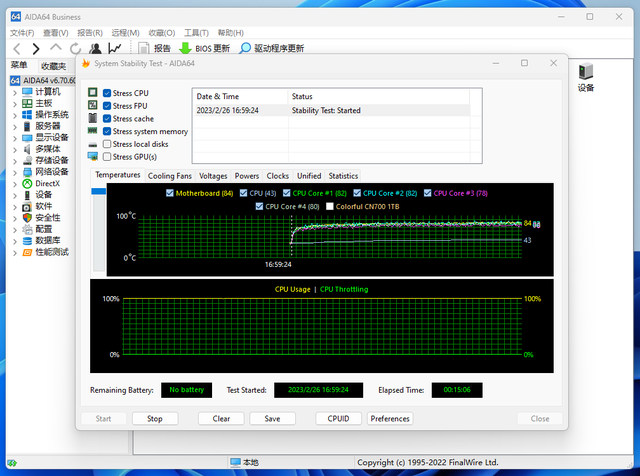Open the 工具(T) menu
Screen dimensions: 640x476
[x=196, y=32]
